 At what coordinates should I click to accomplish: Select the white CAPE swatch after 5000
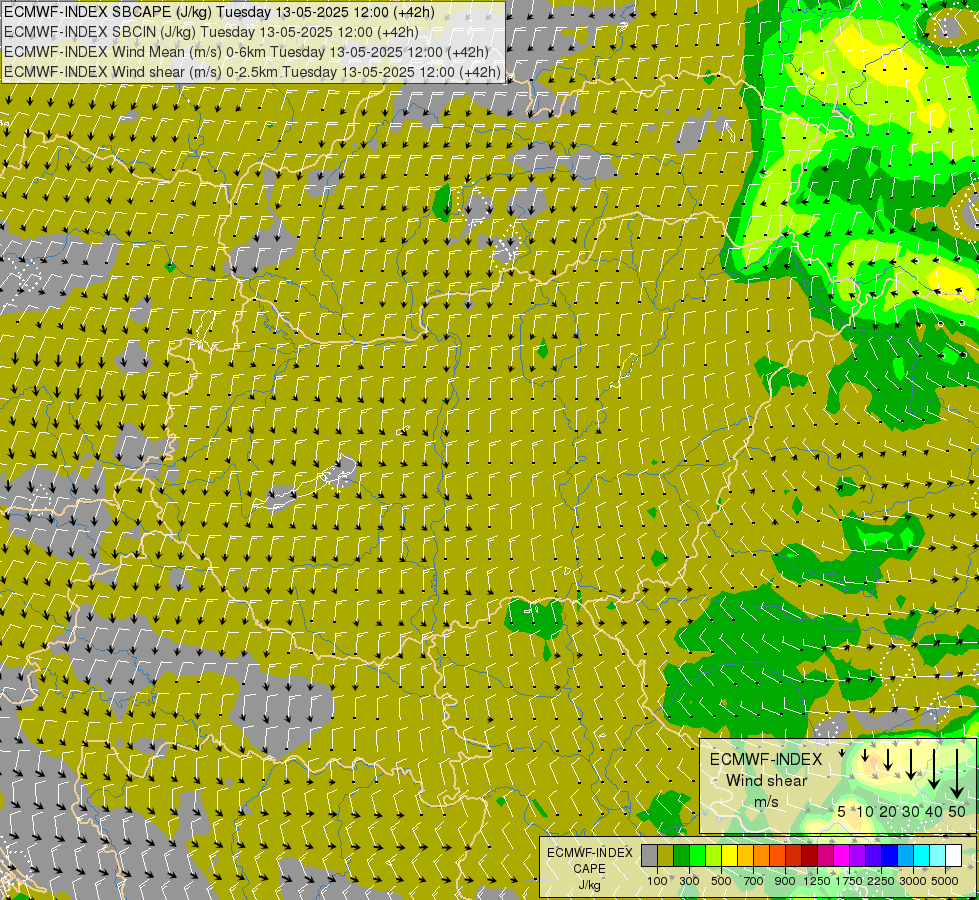click(x=953, y=855)
